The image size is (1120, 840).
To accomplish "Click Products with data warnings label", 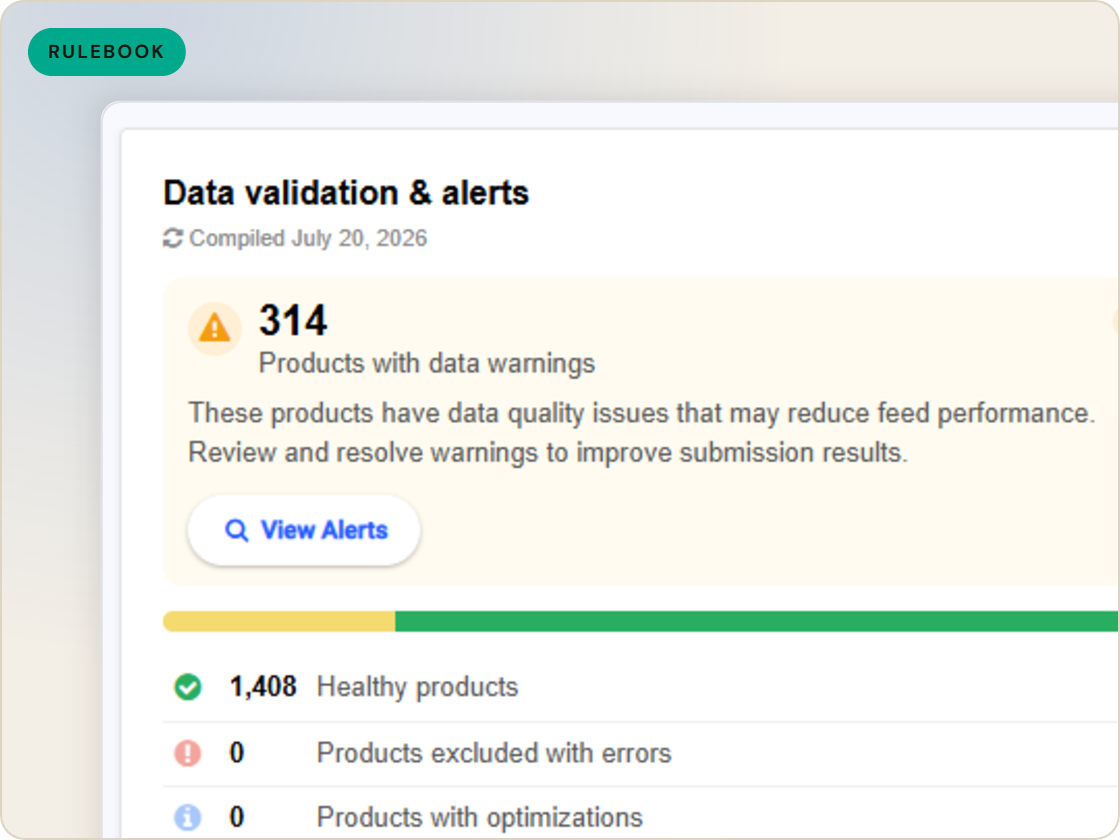I will click(x=426, y=364).
